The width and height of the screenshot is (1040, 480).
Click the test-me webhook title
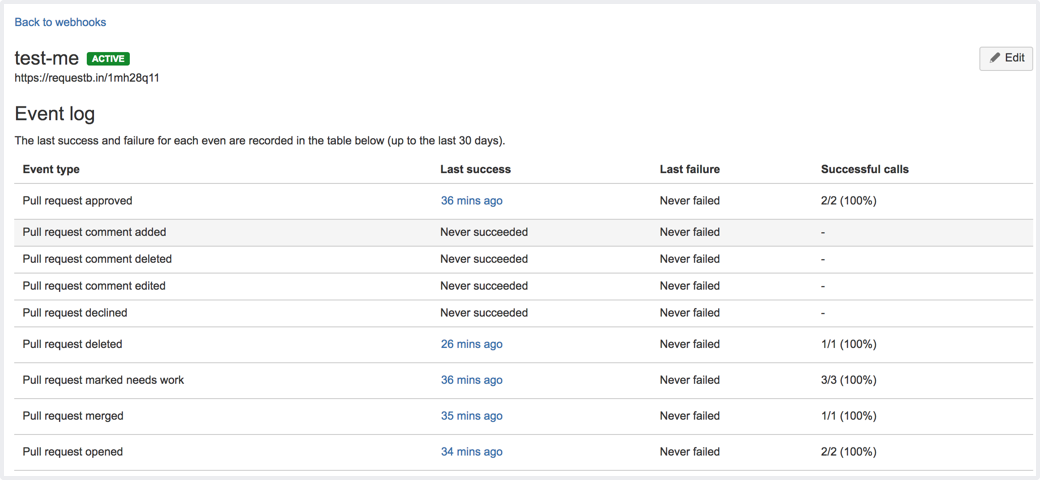point(46,59)
